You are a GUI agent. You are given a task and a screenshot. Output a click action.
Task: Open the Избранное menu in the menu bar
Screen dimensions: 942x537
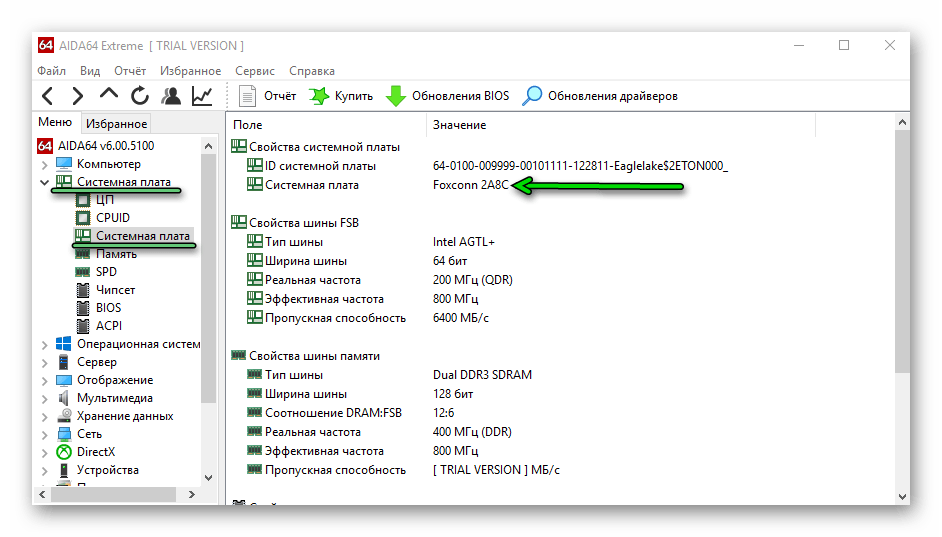click(x=190, y=71)
